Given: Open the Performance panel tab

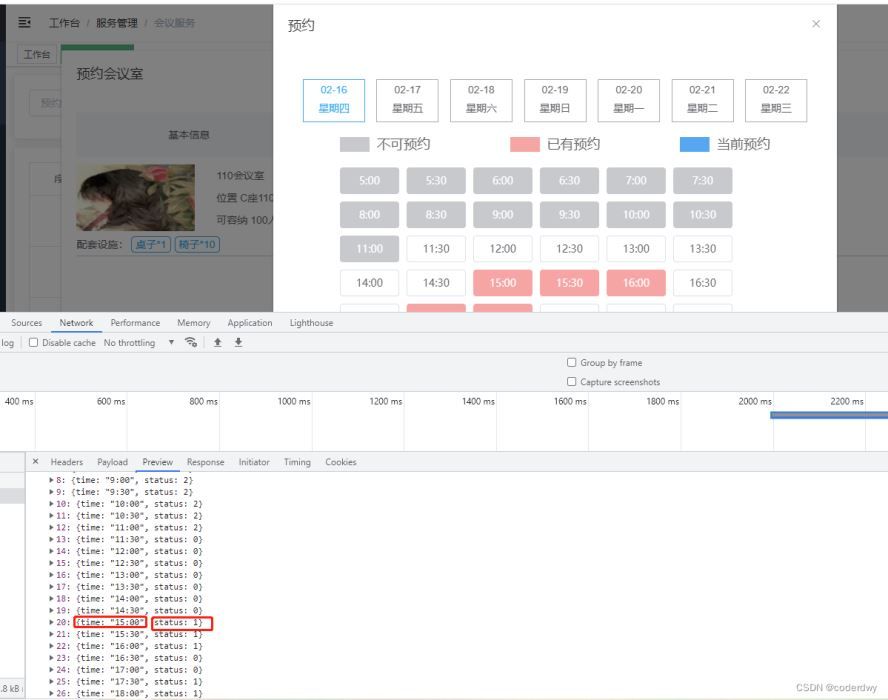Looking at the screenshot, I should tap(135, 323).
